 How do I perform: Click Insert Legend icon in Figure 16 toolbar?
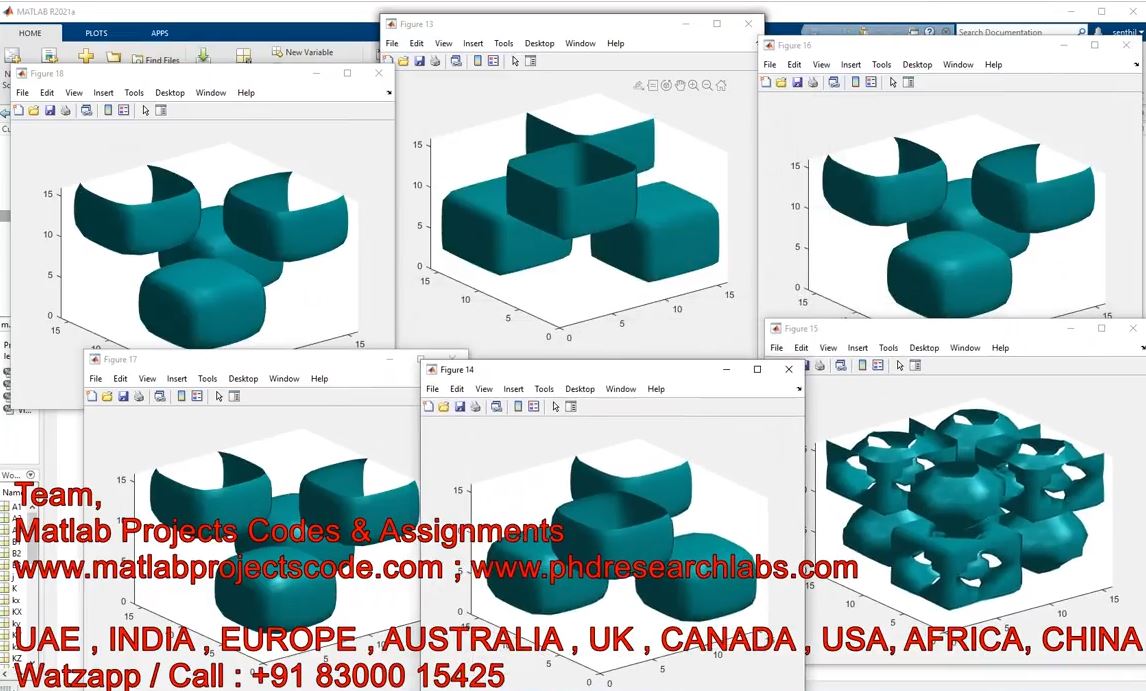(871, 82)
